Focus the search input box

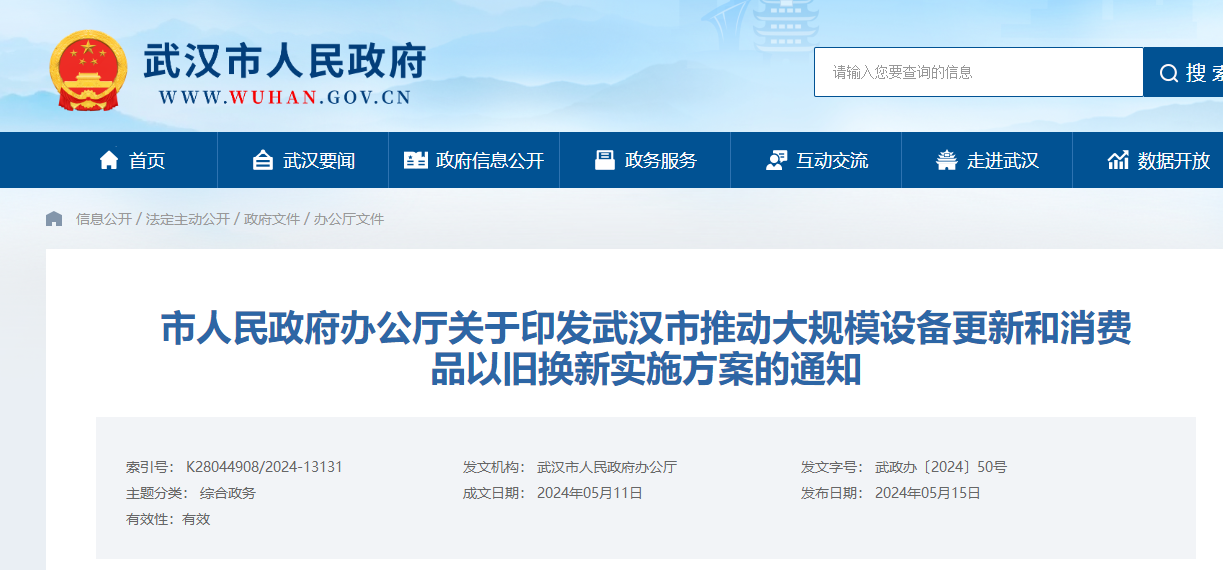click(978, 72)
